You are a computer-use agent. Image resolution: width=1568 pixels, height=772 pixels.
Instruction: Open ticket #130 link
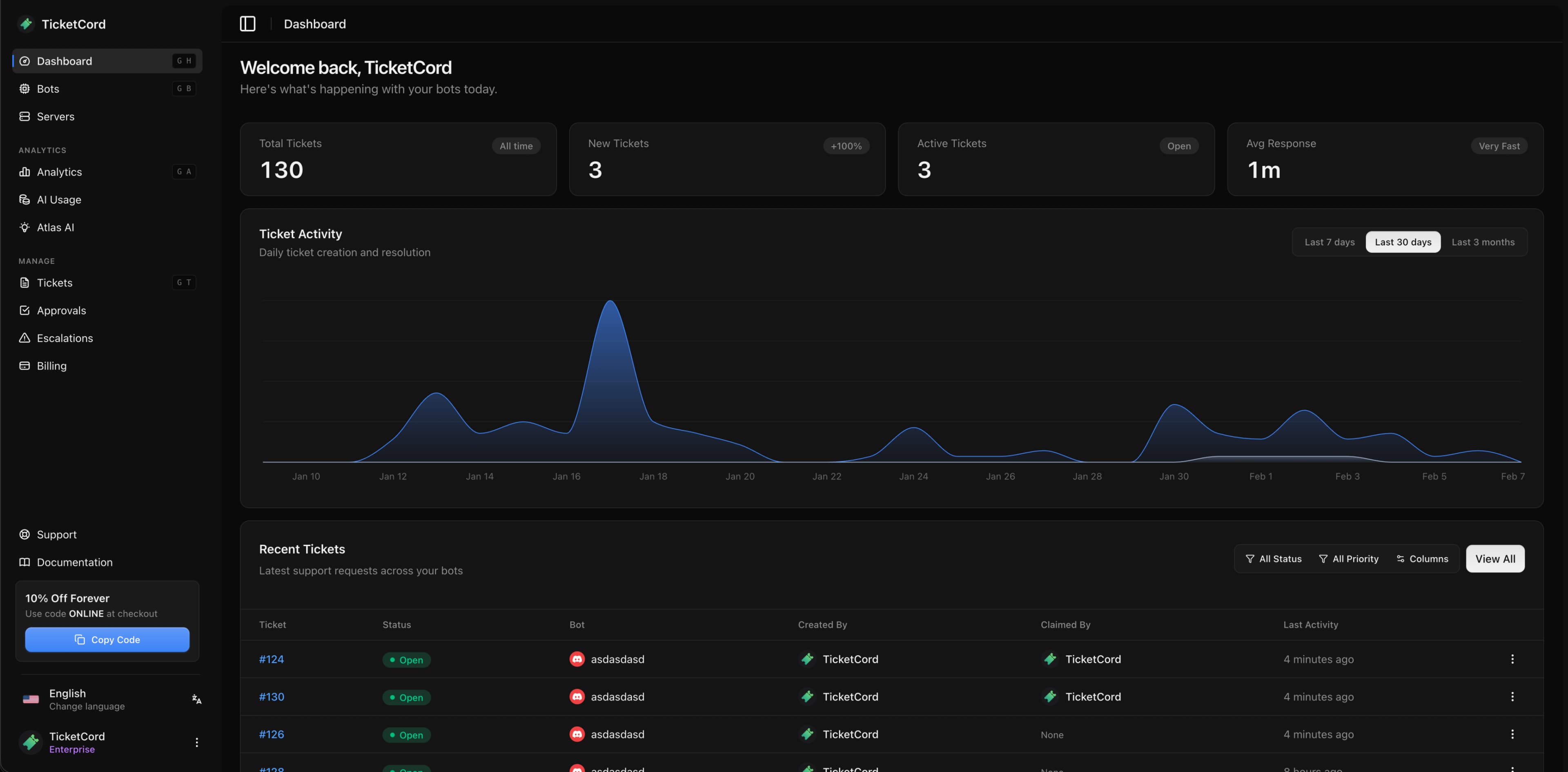pos(272,696)
